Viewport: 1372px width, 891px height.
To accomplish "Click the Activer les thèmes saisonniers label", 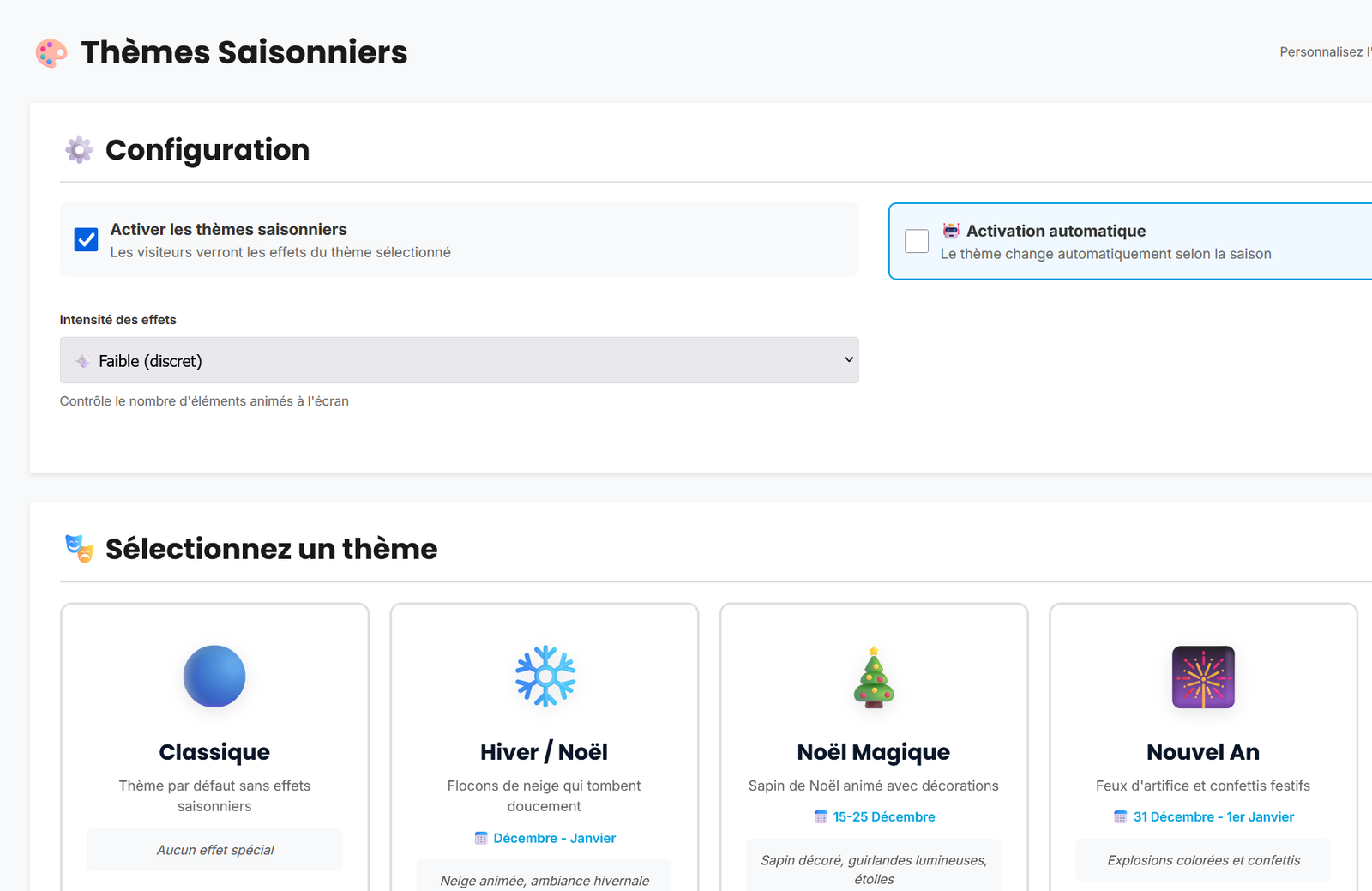I will (228, 229).
